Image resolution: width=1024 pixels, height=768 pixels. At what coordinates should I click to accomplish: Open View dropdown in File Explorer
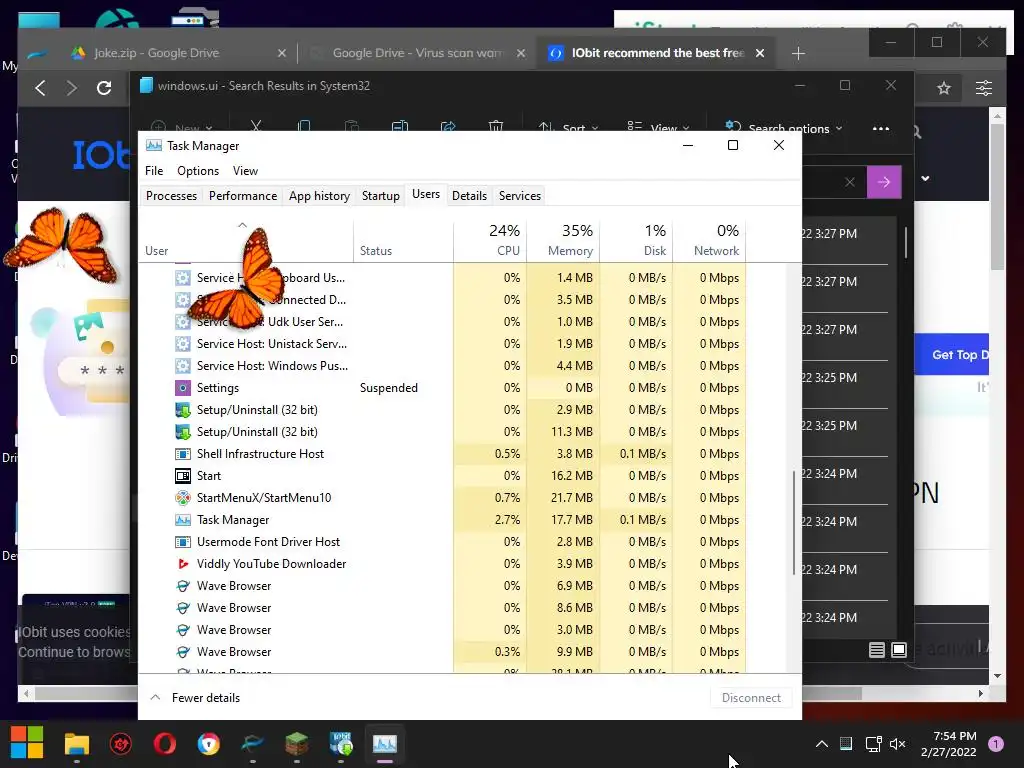pos(658,127)
